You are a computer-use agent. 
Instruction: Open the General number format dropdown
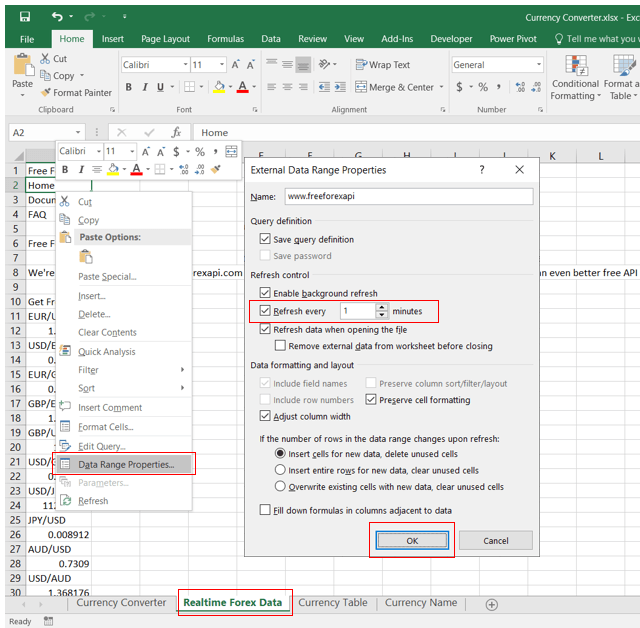[x=539, y=64]
